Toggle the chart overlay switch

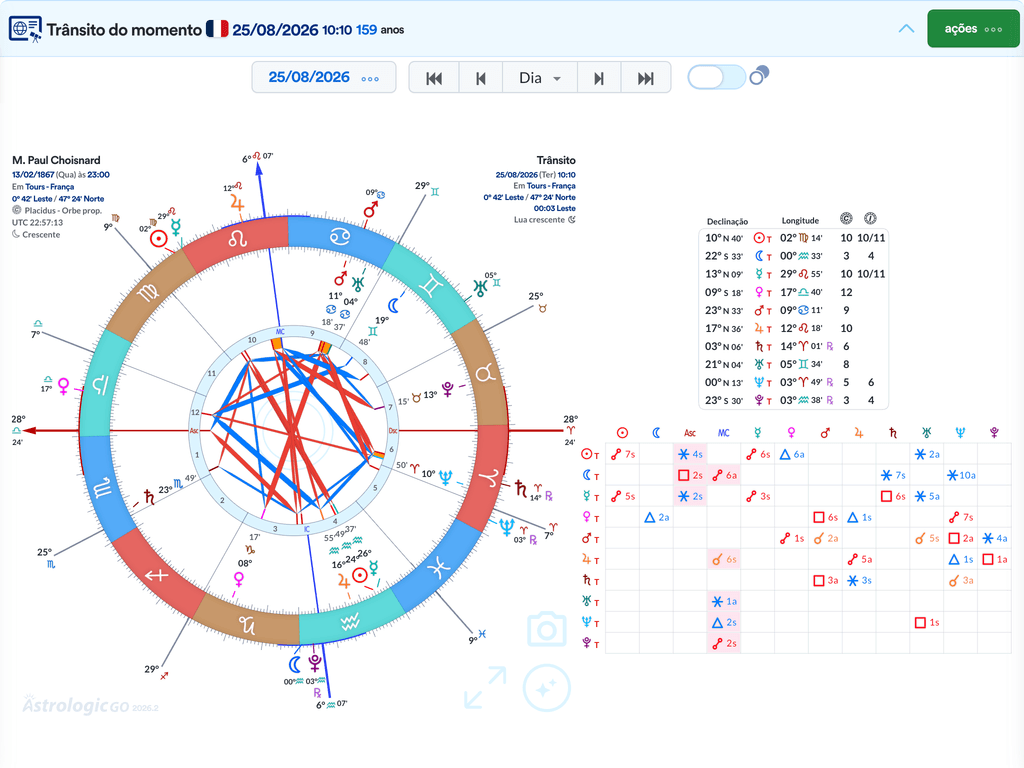coord(716,77)
